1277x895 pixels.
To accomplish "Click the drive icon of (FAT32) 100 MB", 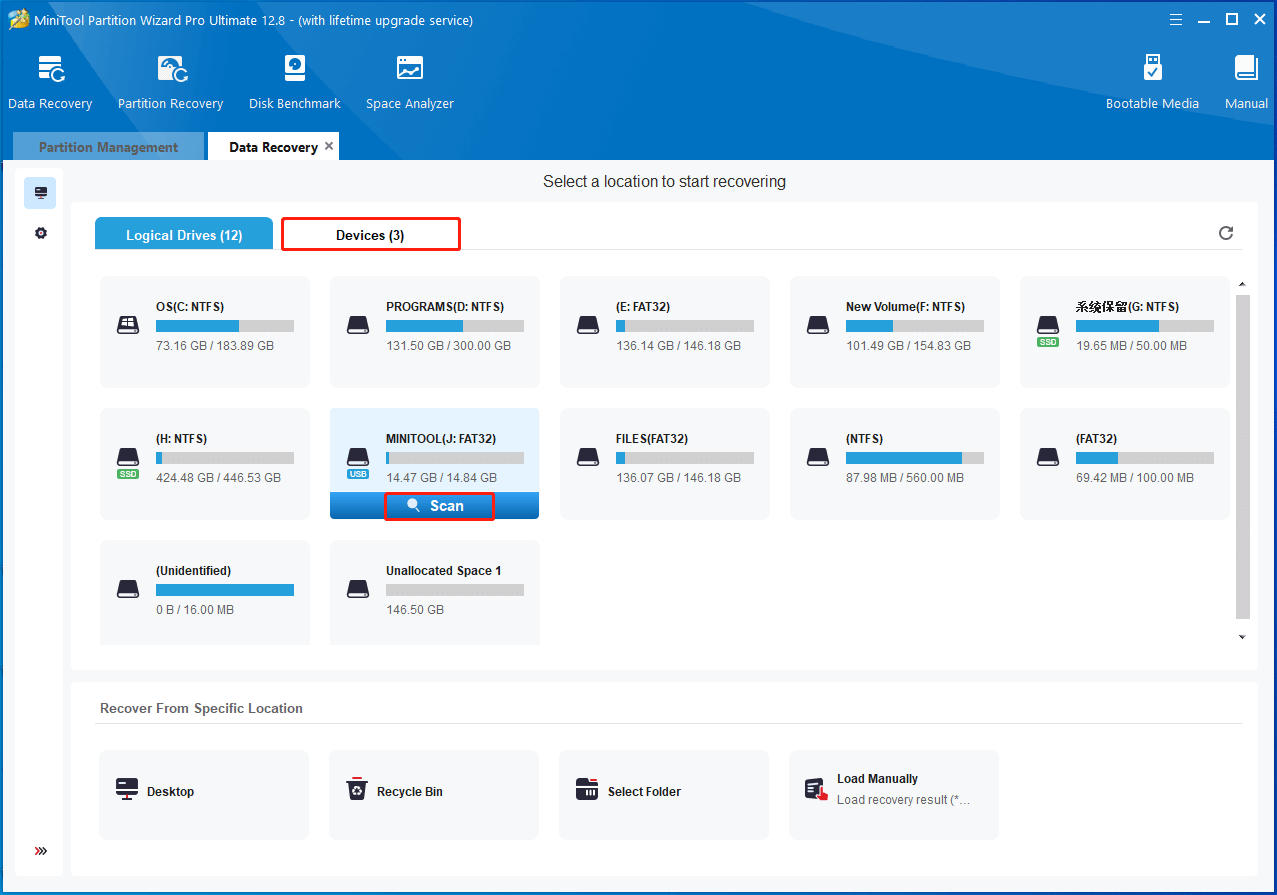I will click(1047, 457).
